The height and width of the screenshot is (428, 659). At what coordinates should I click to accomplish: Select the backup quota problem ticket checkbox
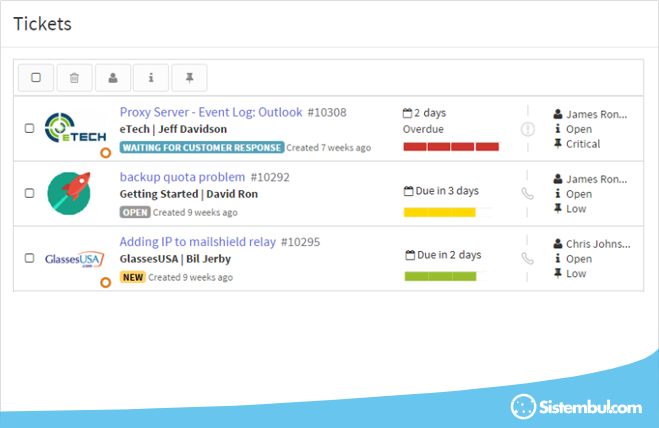point(29,194)
